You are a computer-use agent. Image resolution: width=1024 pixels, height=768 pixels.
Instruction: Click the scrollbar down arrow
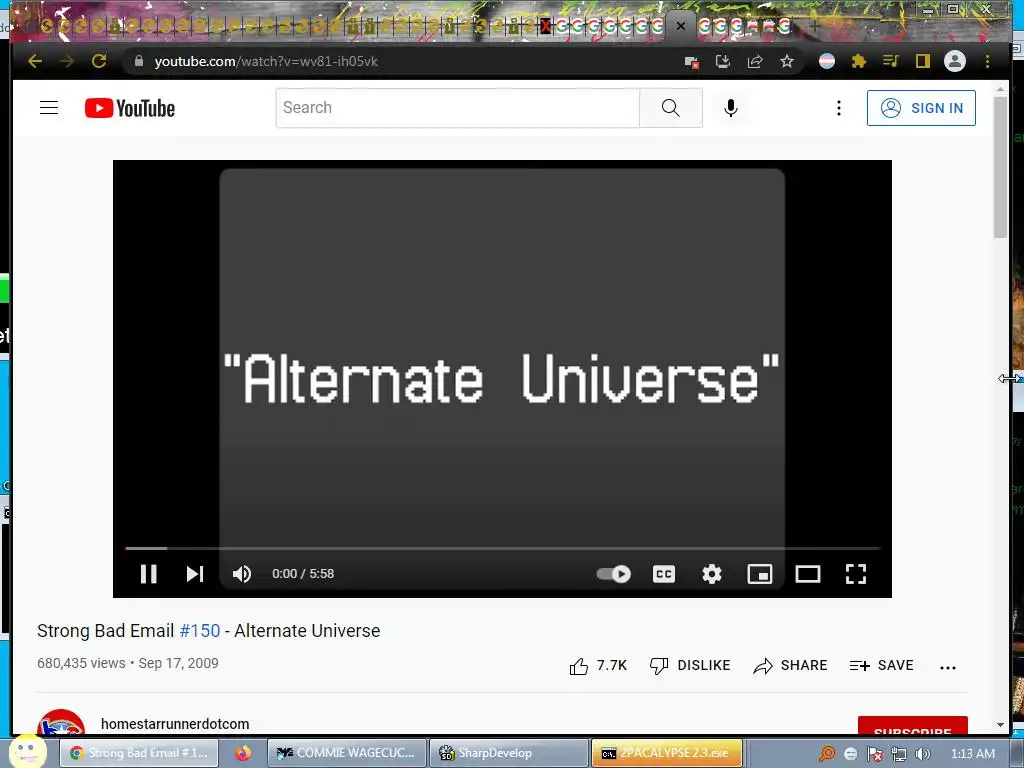click(x=1000, y=725)
